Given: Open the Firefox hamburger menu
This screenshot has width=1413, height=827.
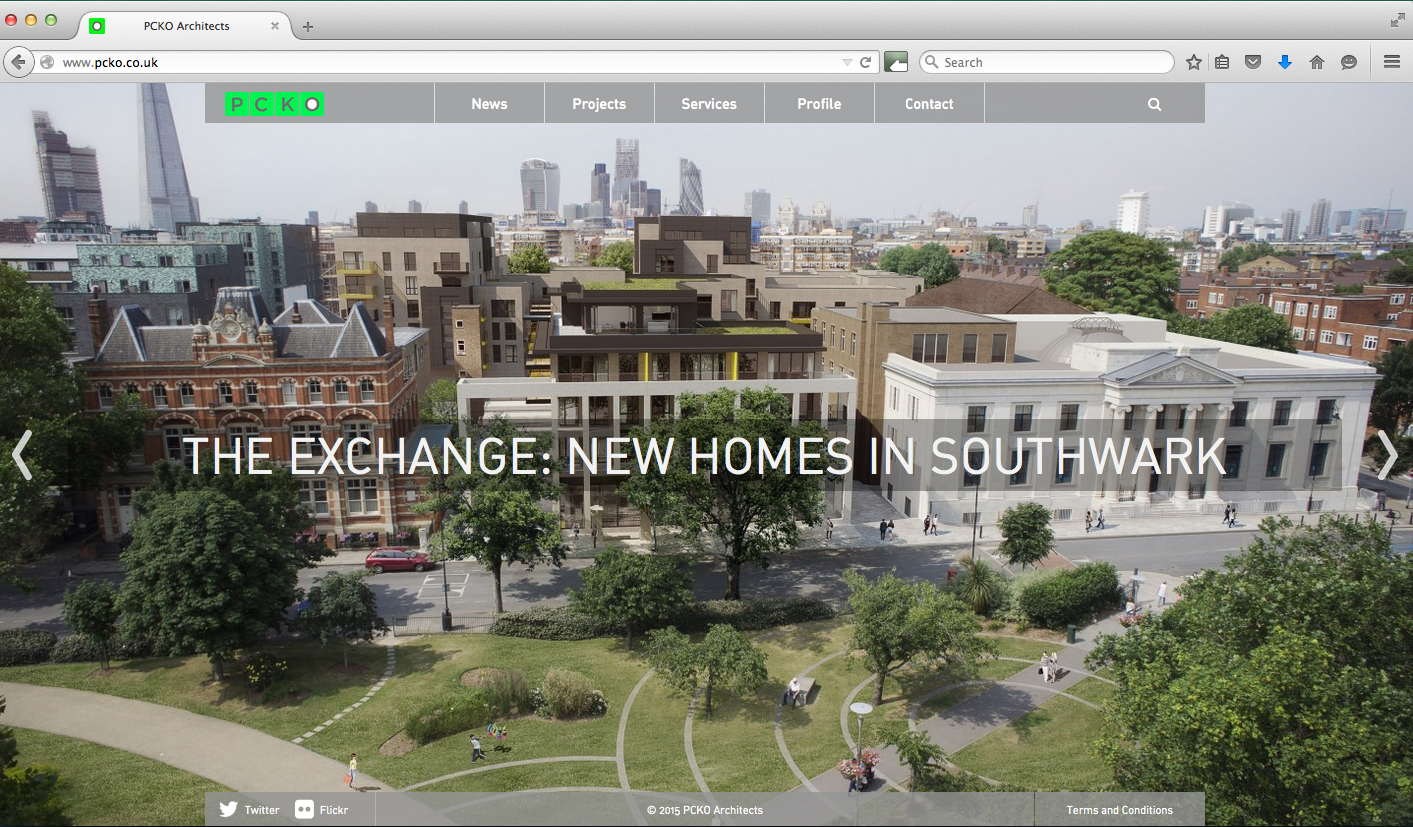Looking at the screenshot, I should 1392,62.
